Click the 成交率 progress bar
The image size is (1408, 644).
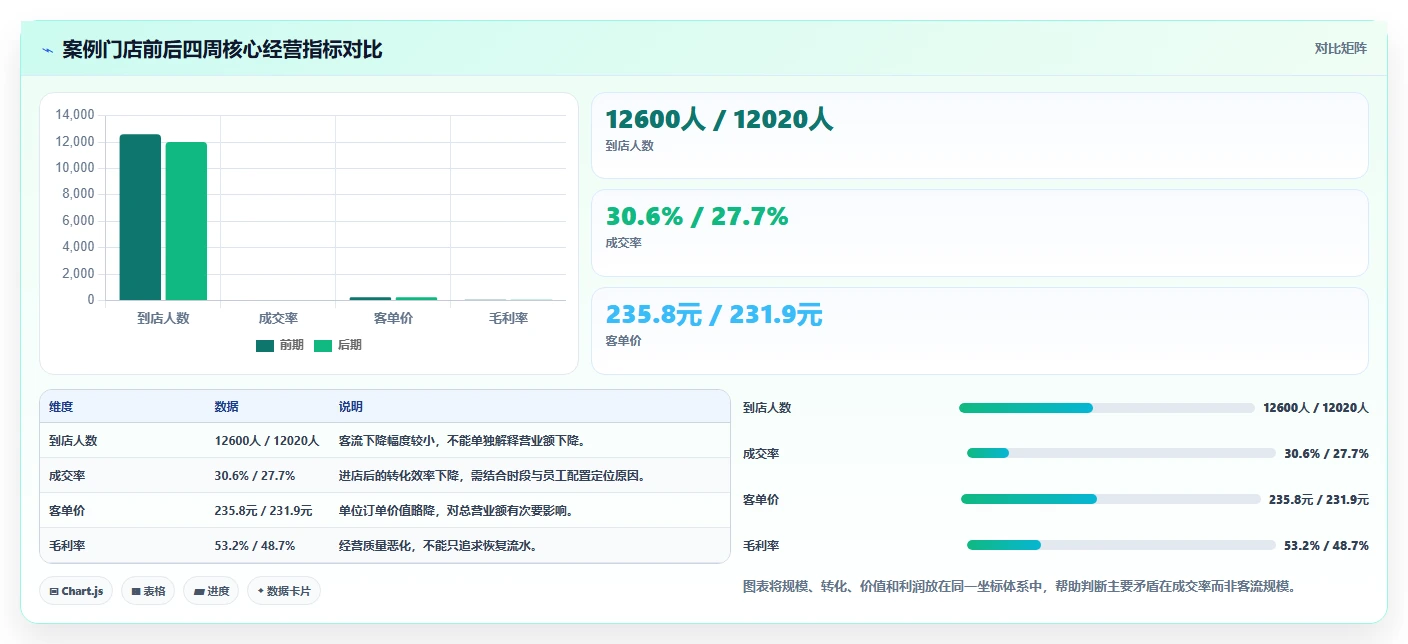coord(1121,453)
